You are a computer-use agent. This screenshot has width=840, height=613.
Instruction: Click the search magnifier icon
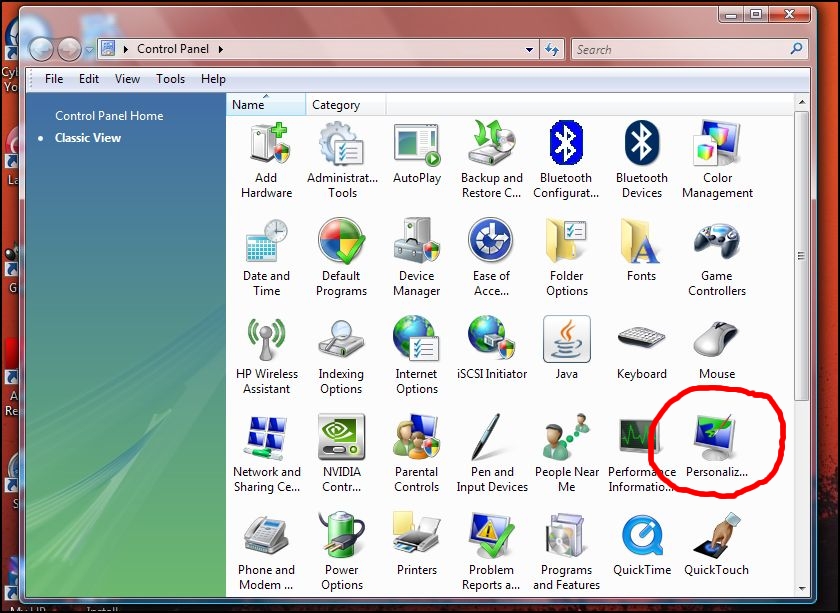tap(797, 49)
